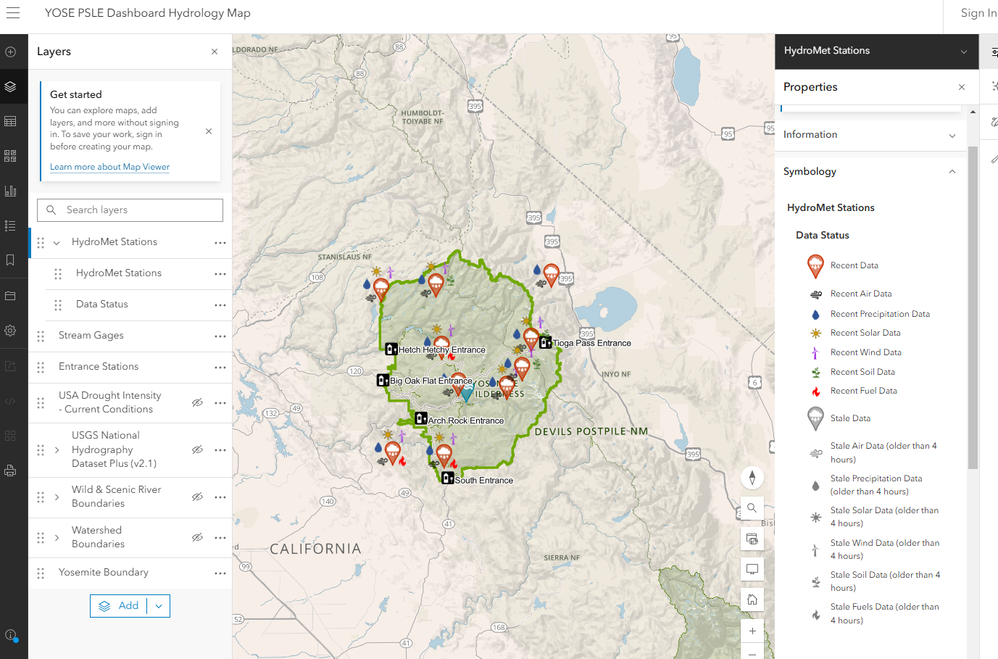Click the light blue station marker on the map
This screenshot has width=998, height=659.
(467, 392)
